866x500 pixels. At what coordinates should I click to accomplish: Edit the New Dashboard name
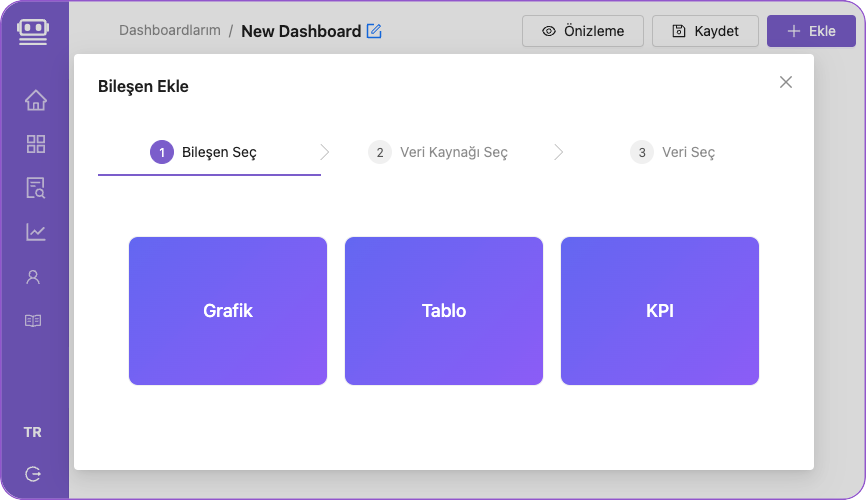374,31
